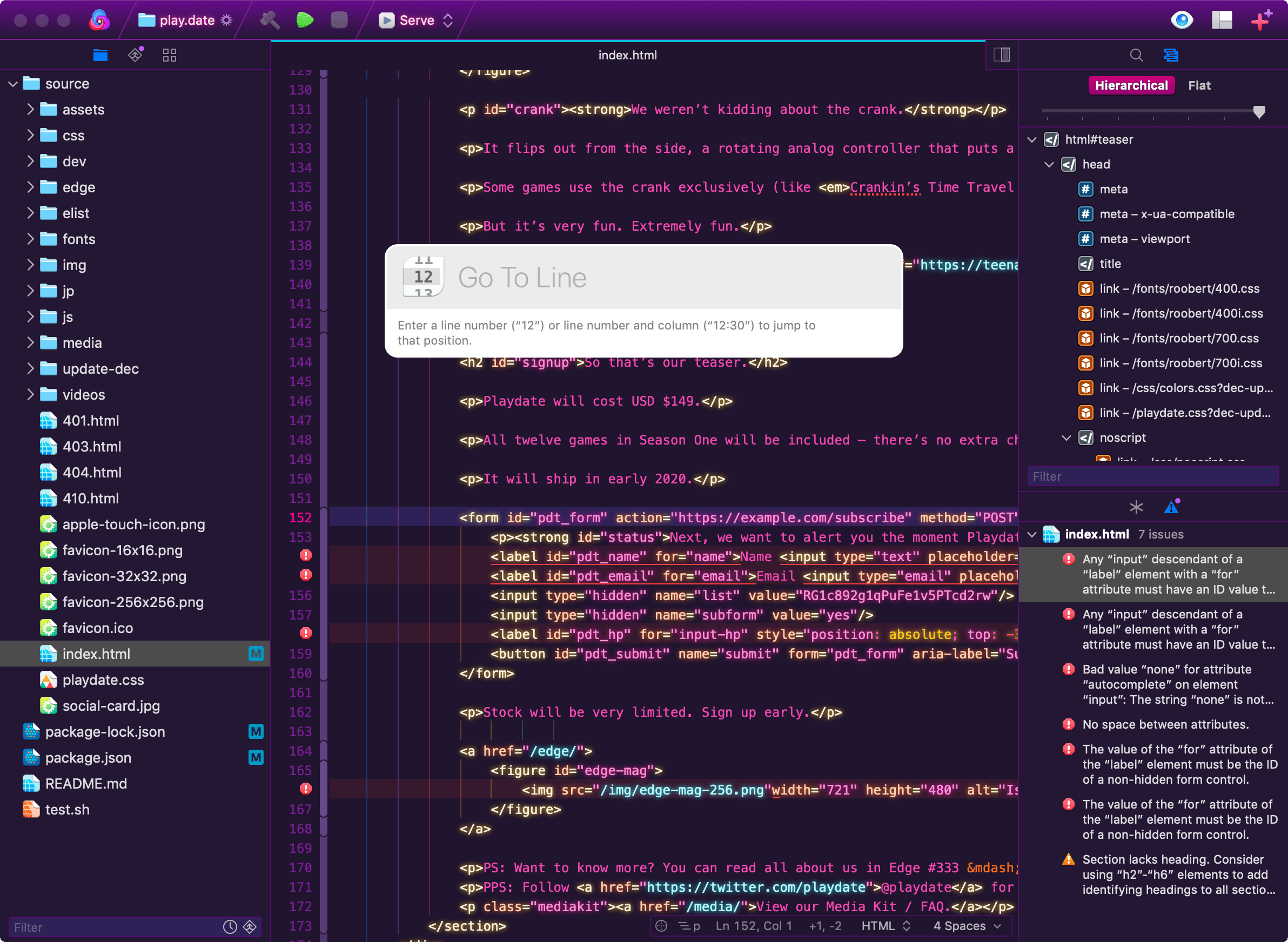Image resolution: width=1288 pixels, height=942 pixels.
Task: Click the Ln 152, Col 1 status item
Action: tap(754, 926)
